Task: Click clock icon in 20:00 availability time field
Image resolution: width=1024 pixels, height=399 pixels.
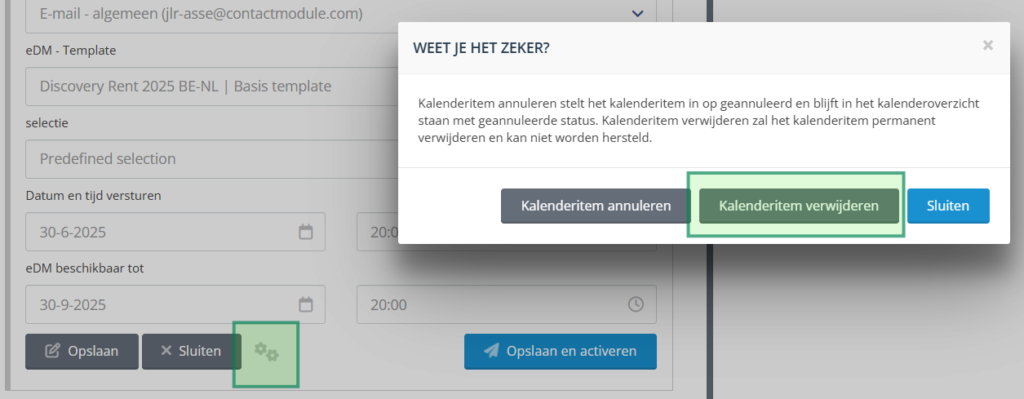Action: click(635, 304)
